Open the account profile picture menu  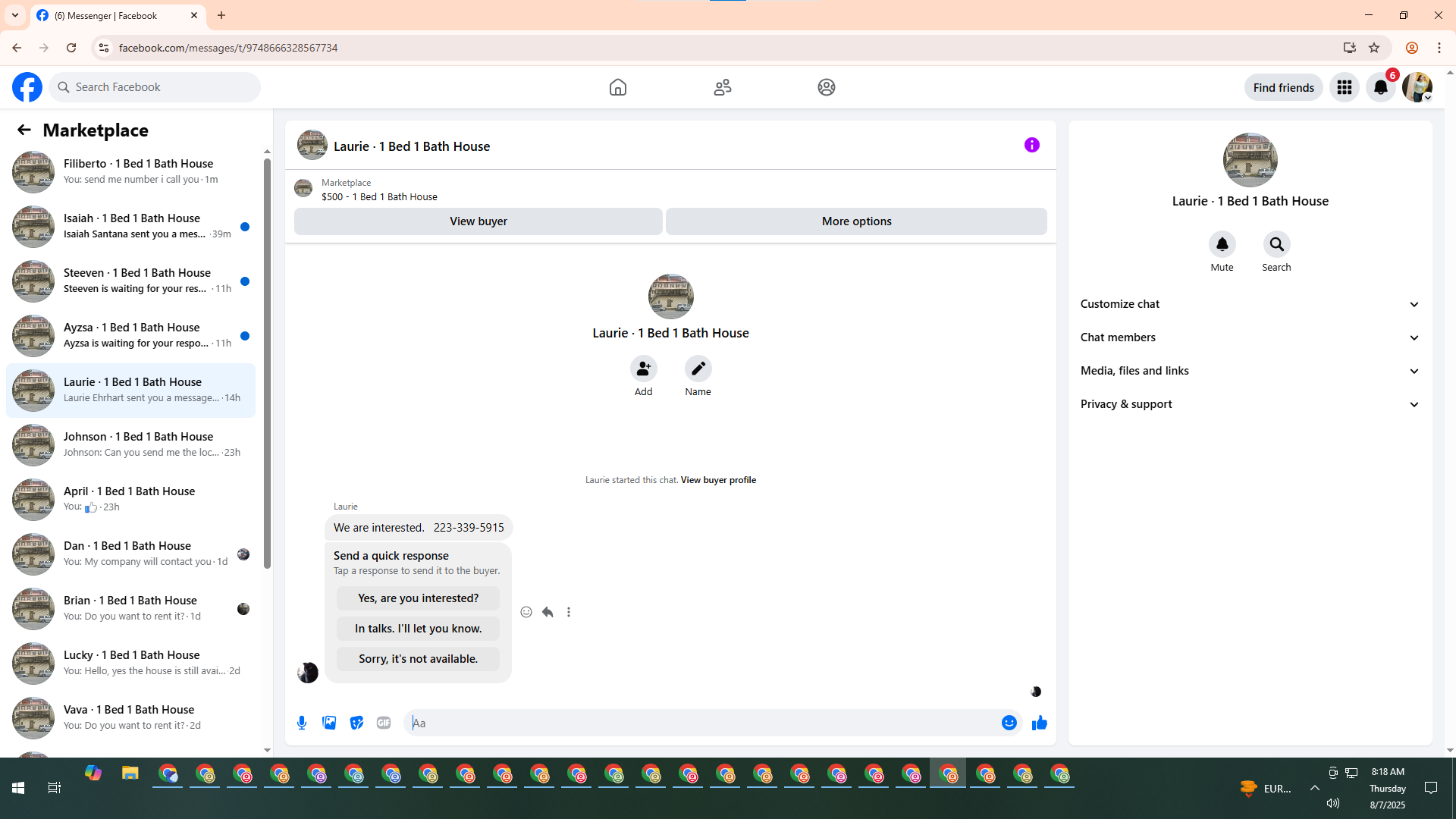coord(1417,87)
